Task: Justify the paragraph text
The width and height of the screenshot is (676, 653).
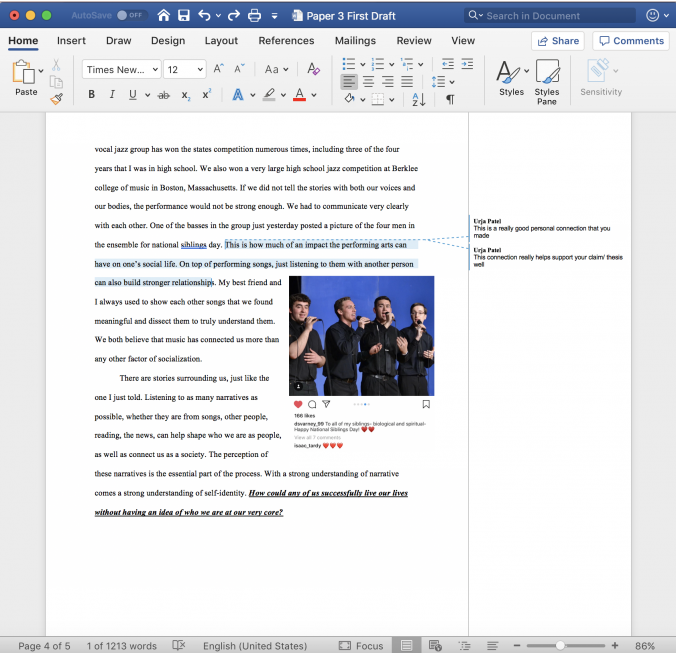Action: 407,81
